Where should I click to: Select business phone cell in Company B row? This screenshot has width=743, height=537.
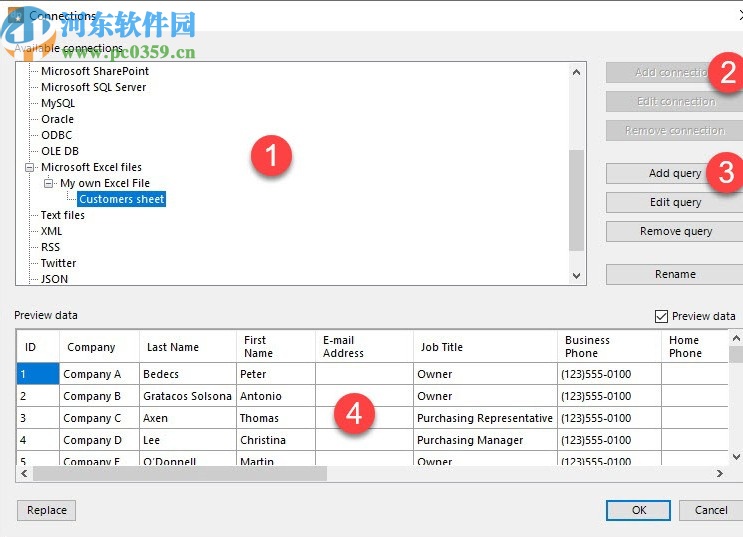(x=609, y=396)
